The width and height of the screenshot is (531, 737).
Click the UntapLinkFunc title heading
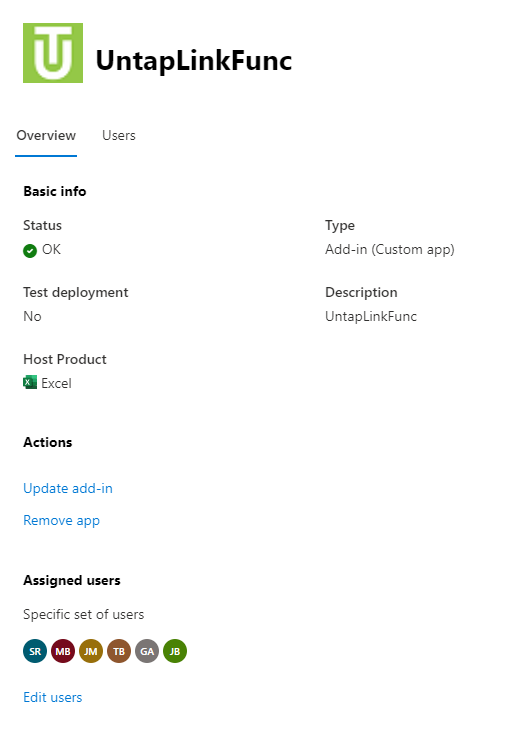point(194,61)
